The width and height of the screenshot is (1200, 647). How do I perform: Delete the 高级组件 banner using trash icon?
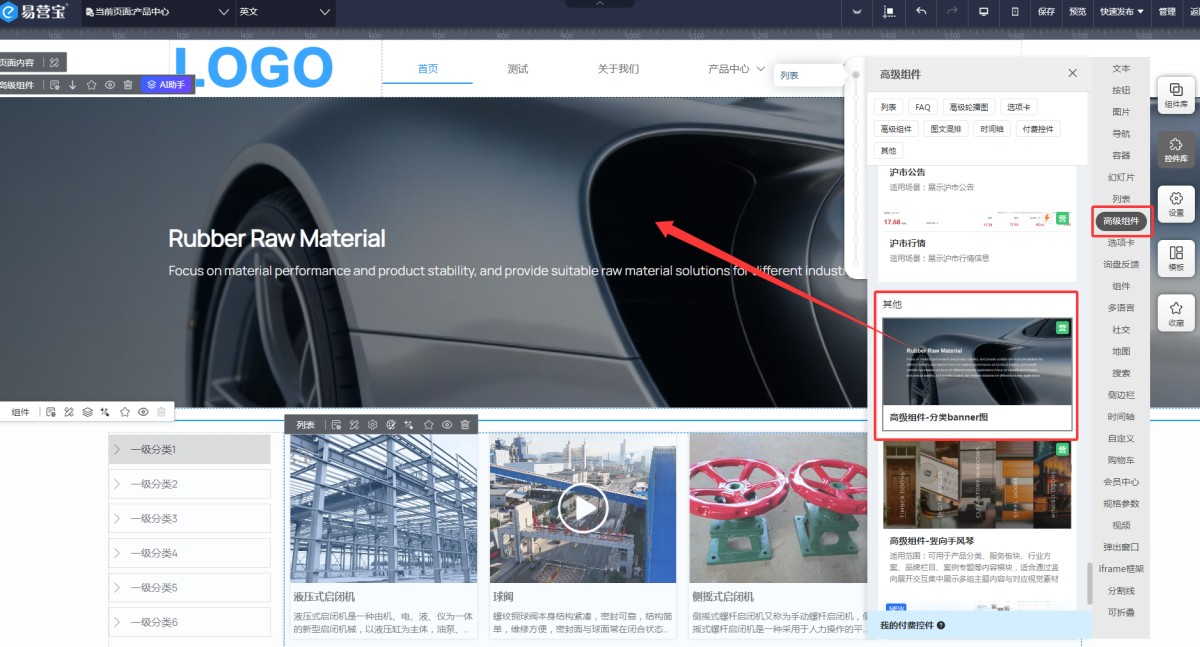[x=128, y=85]
